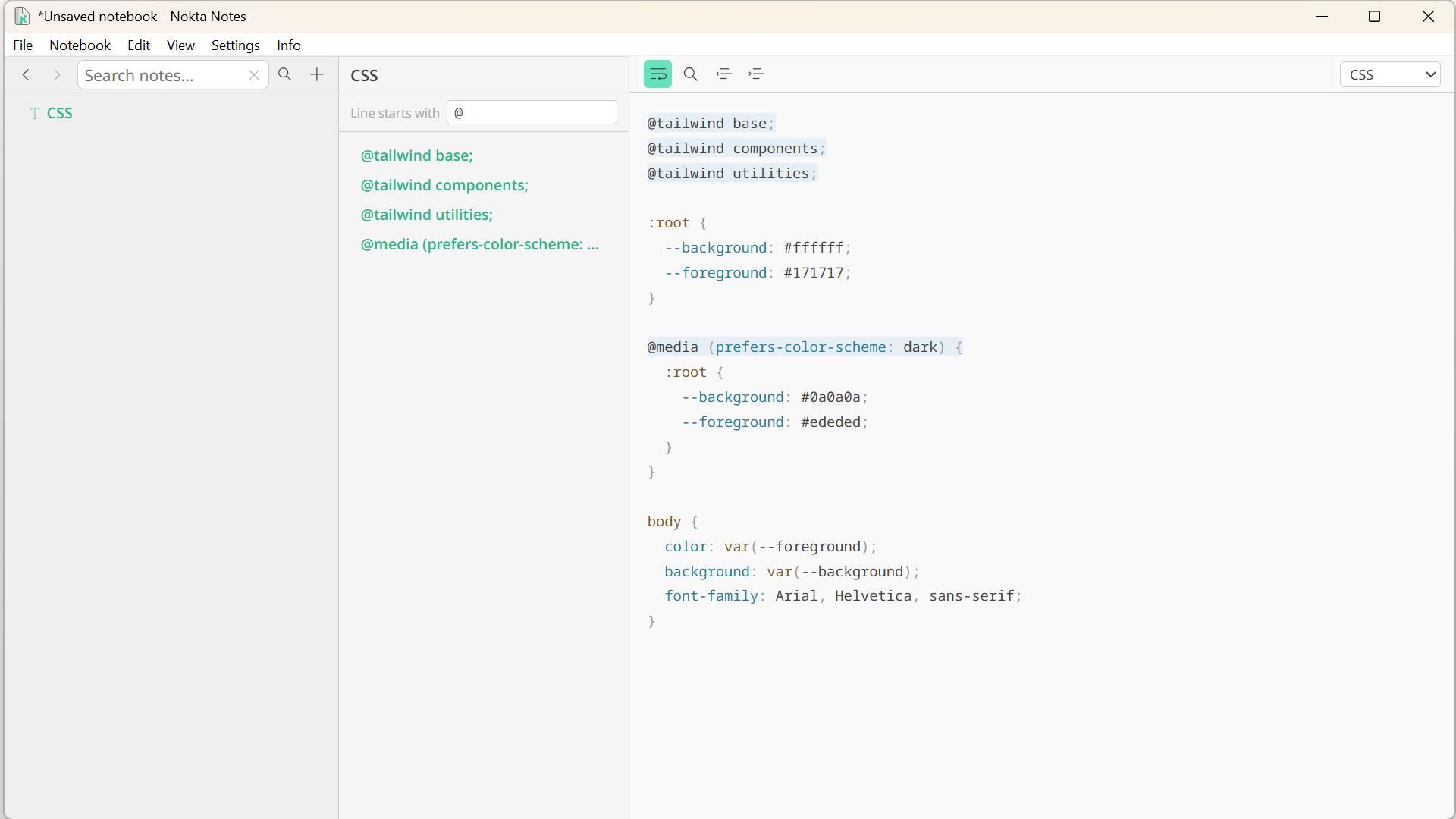This screenshot has height=819, width=1456.
Task: Click the Line starts with input field
Action: tap(532, 112)
